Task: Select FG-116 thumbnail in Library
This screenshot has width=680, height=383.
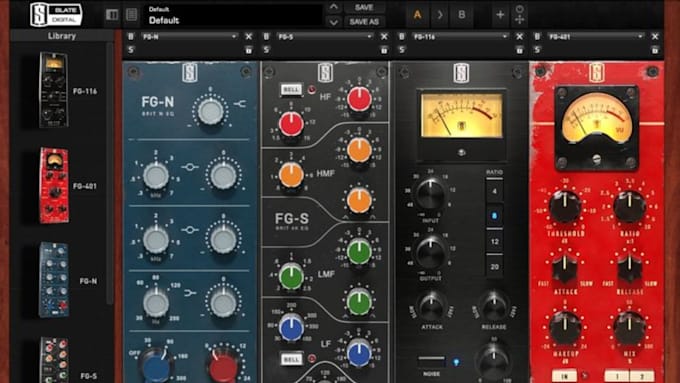Action: point(54,90)
